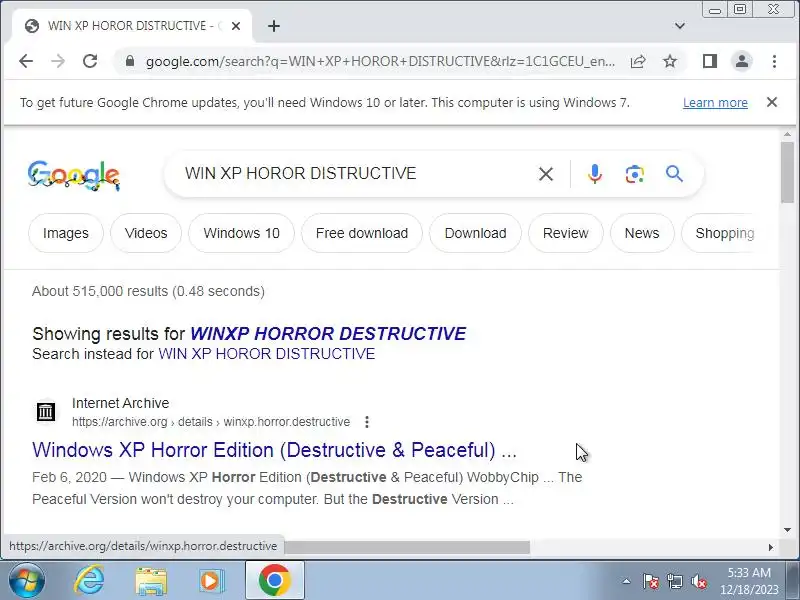Image resolution: width=800 pixels, height=600 pixels.
Task: Go to Google homepage via logo
Action: tap(74, 175)
